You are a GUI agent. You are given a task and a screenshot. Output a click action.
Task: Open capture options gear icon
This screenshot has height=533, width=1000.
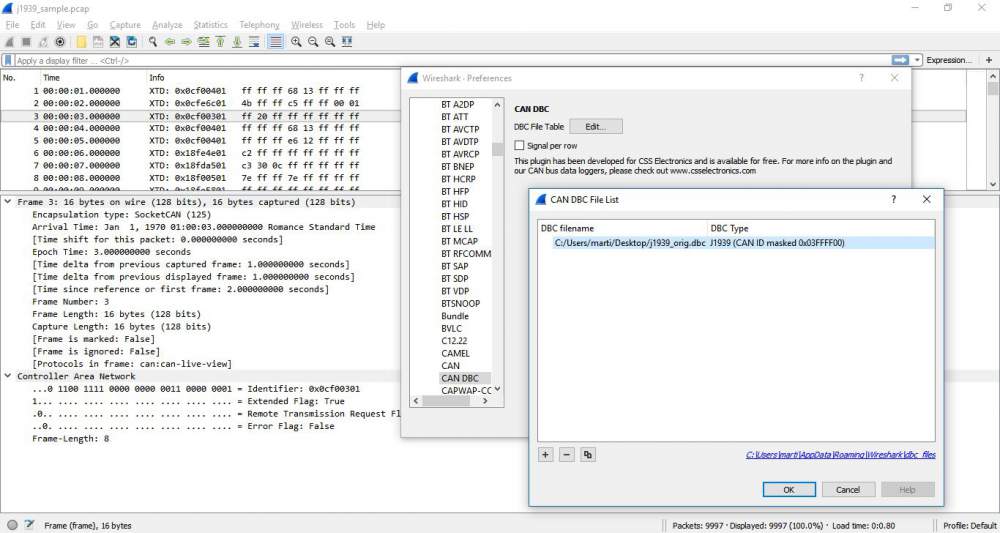tap(60, 41)
